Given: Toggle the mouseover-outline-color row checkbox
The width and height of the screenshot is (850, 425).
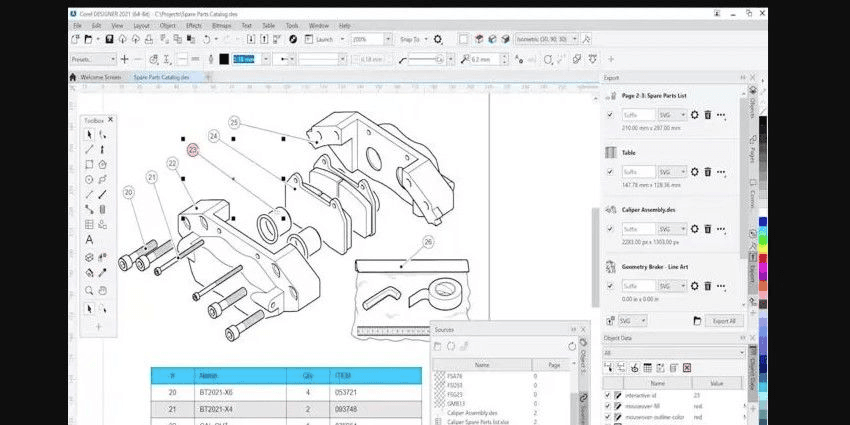Looking at the screenshot, I should [x=607, y=417].
